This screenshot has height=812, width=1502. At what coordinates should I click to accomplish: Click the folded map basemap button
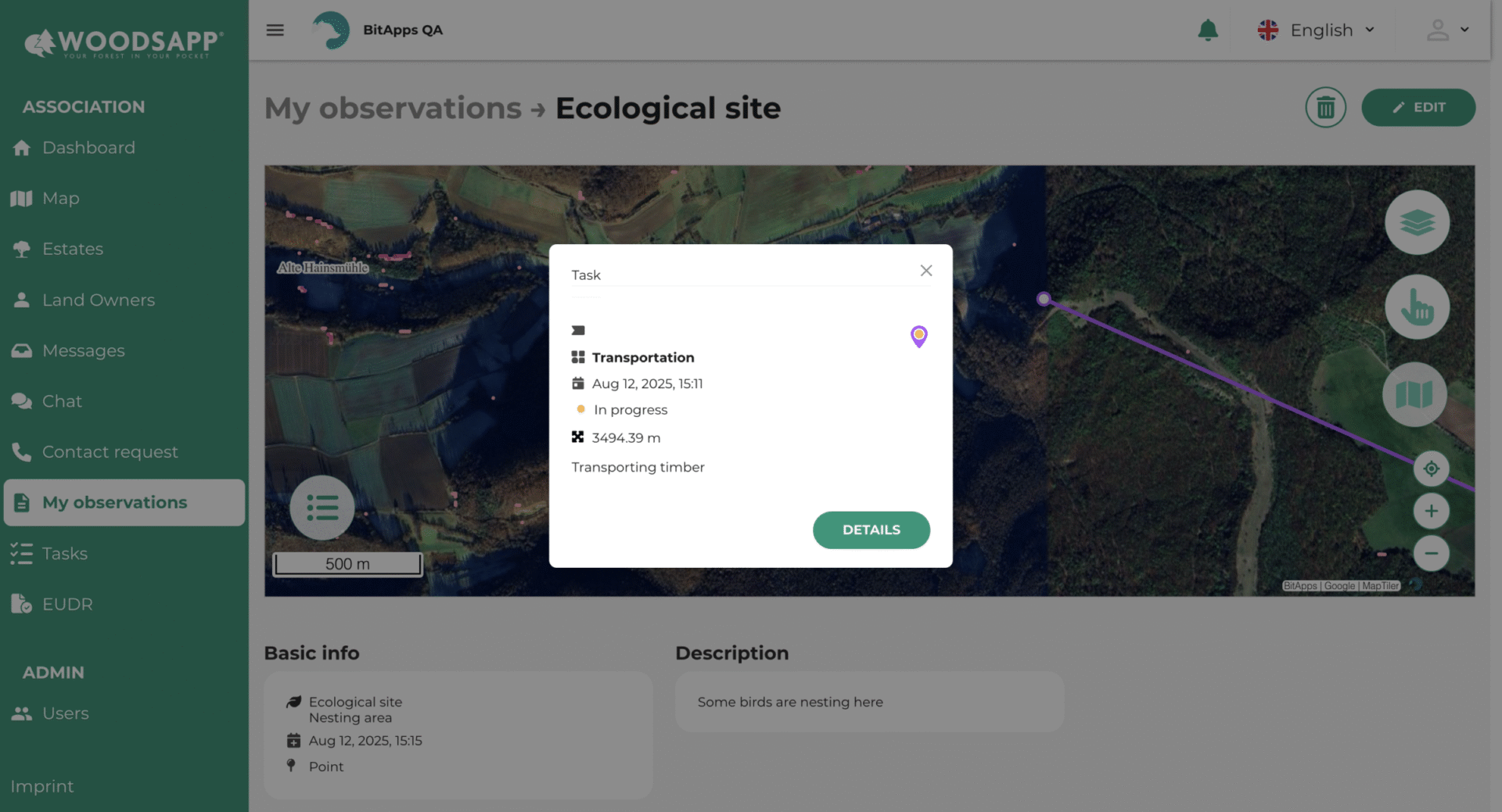(1414, 394)
